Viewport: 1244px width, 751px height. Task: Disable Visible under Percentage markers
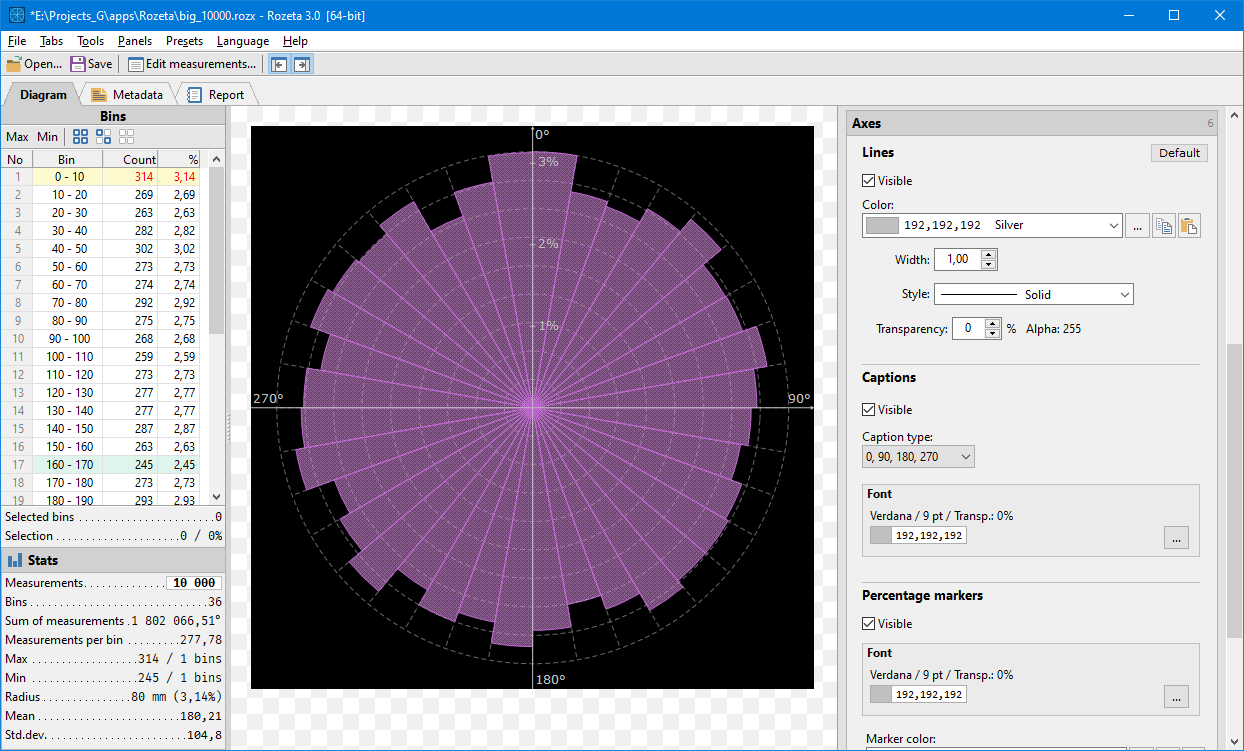pyautogui.click(x=869, y=624)
